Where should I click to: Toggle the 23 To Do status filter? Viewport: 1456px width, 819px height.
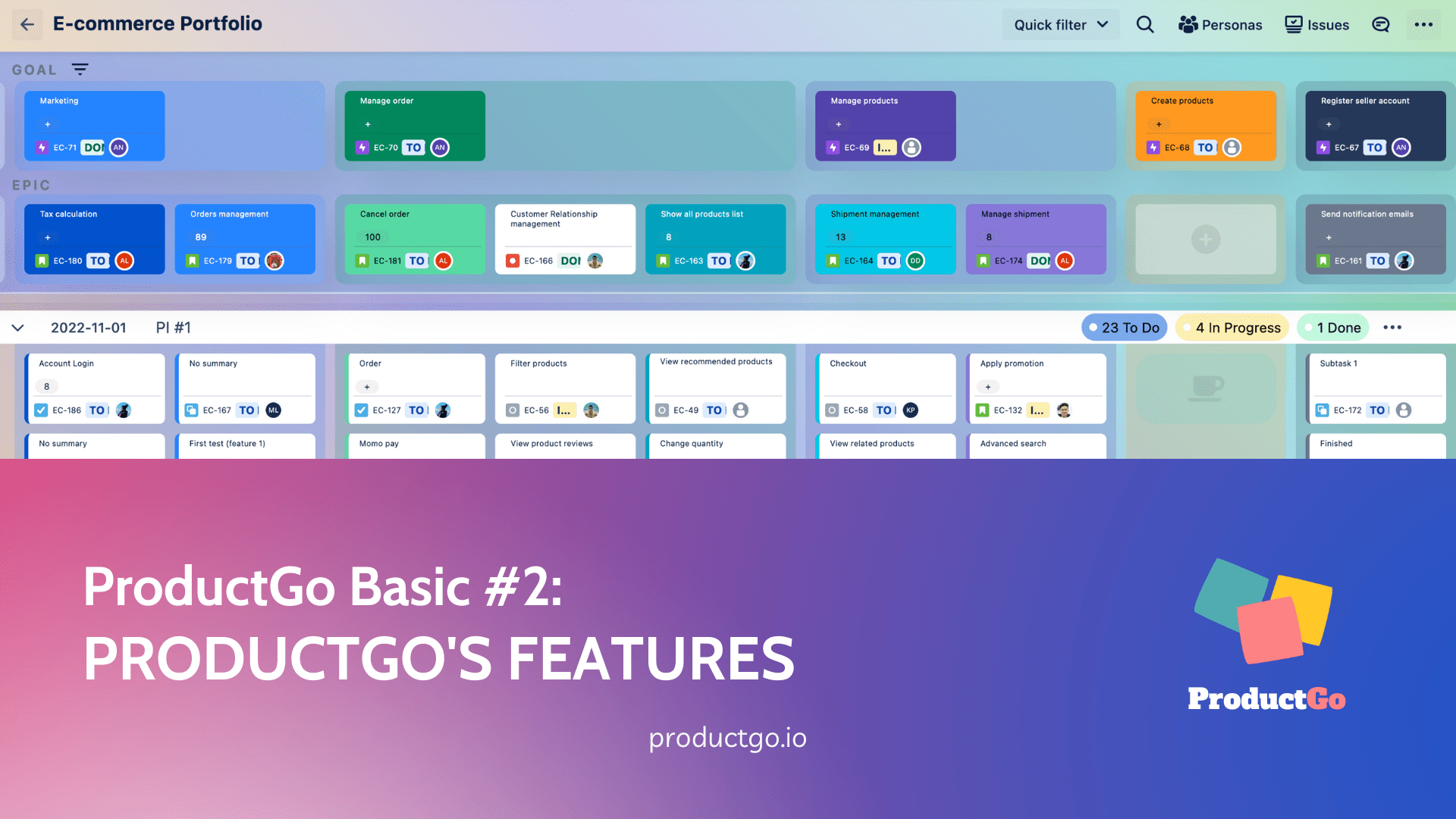[x=1125, y=327]
